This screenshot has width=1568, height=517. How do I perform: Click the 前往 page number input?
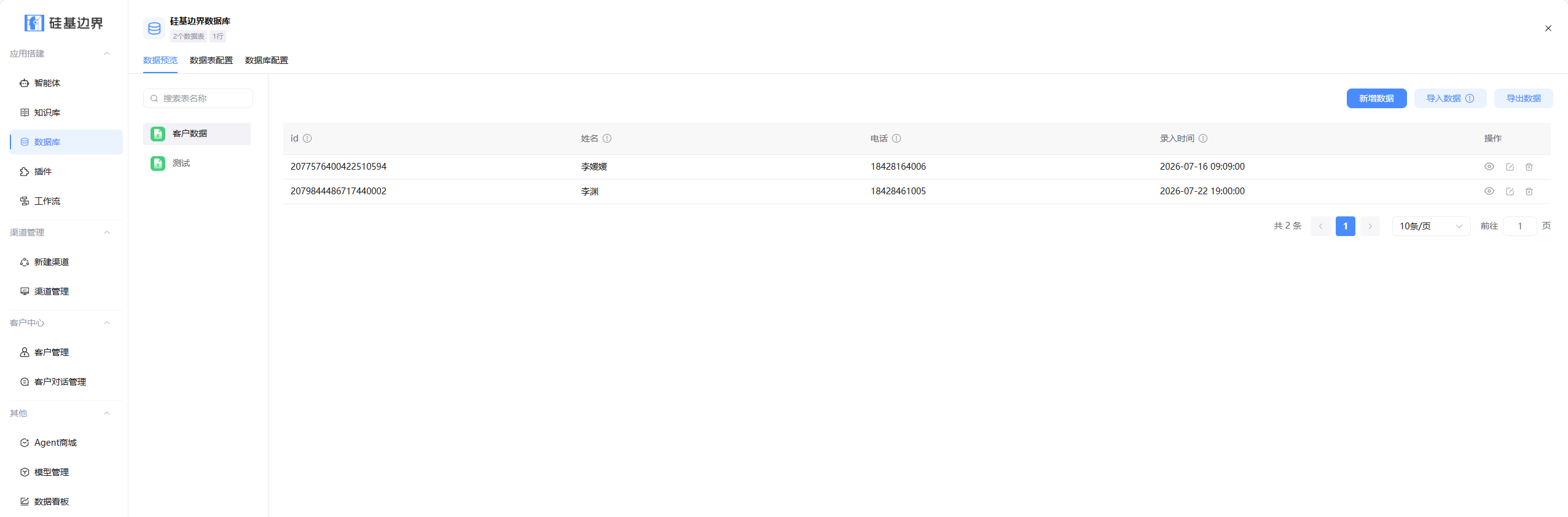(1519, 226)
